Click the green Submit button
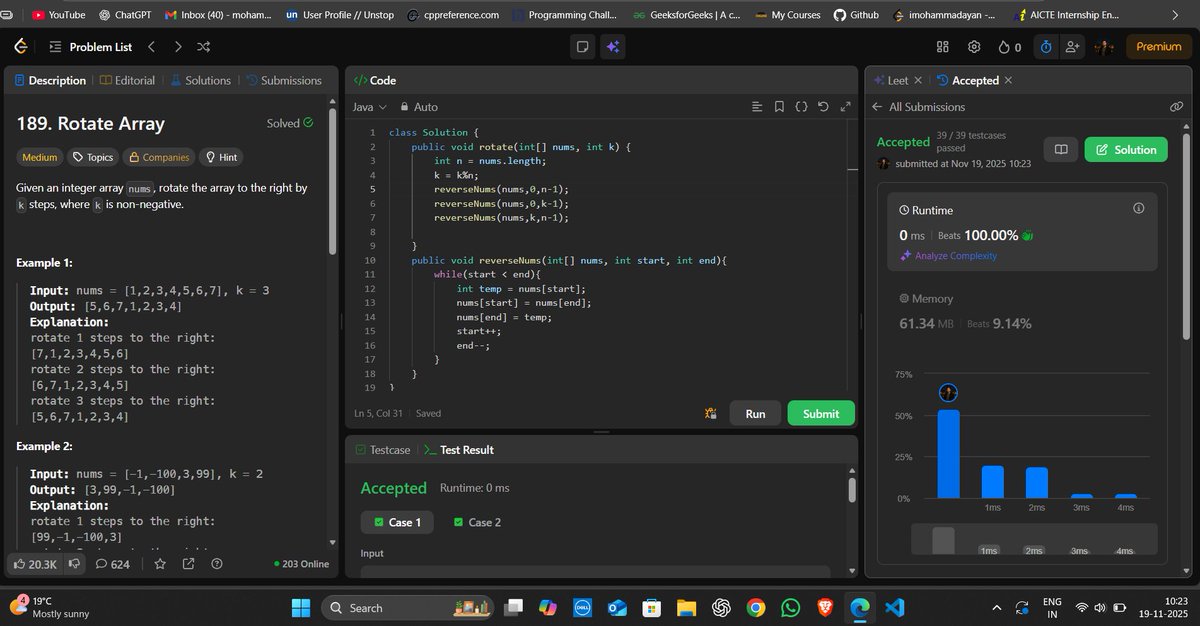Viewport: 1200px width, 626px height. 821,413
